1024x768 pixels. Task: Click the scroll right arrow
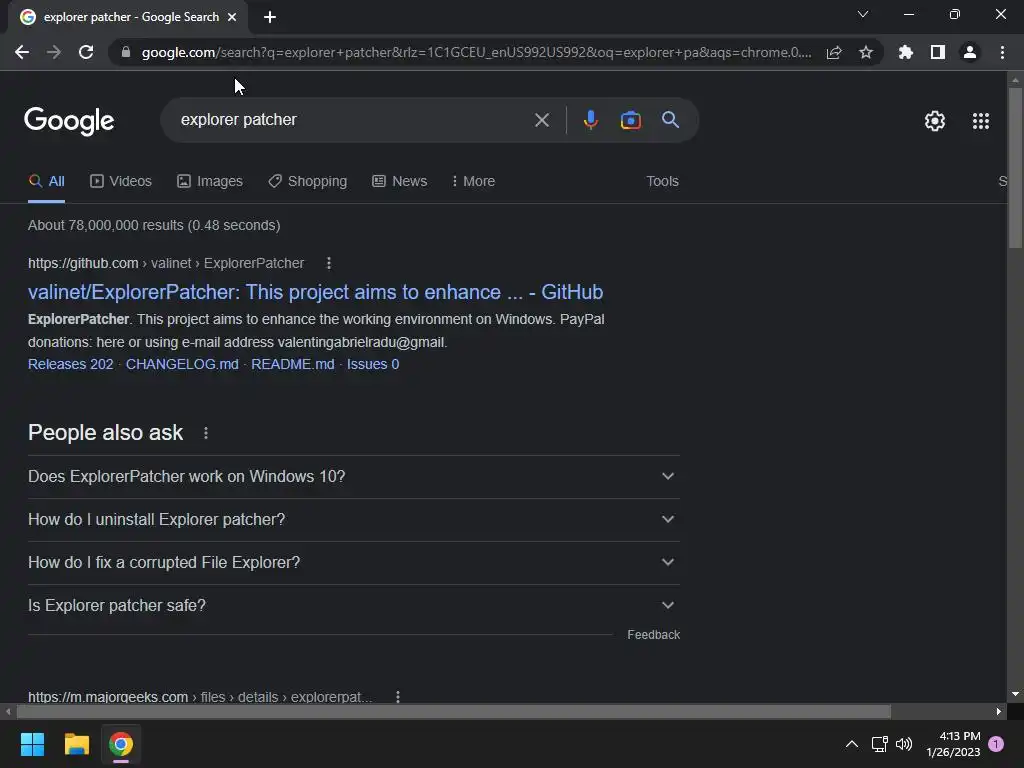point(999,711)
